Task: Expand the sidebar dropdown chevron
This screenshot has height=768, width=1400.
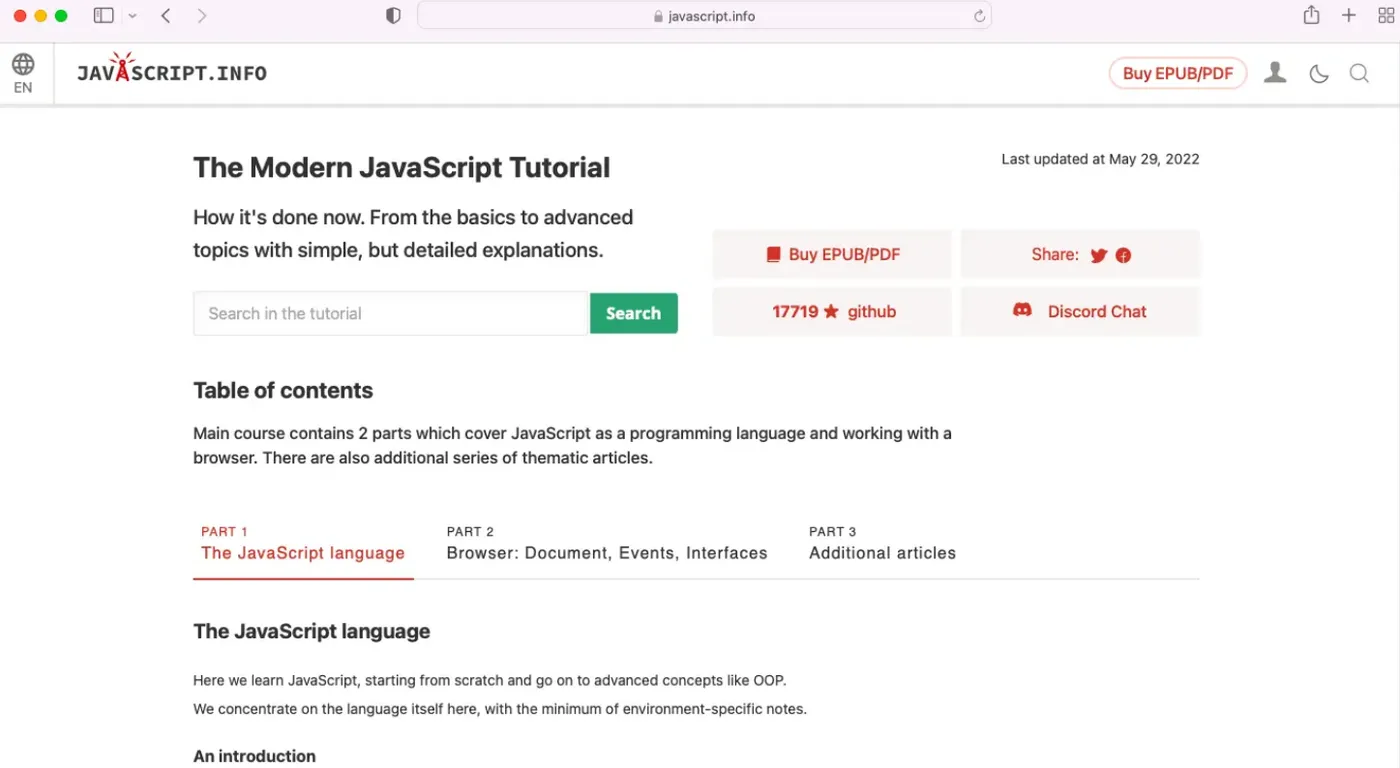Action: pyautogui.click(x=132, y=16)
